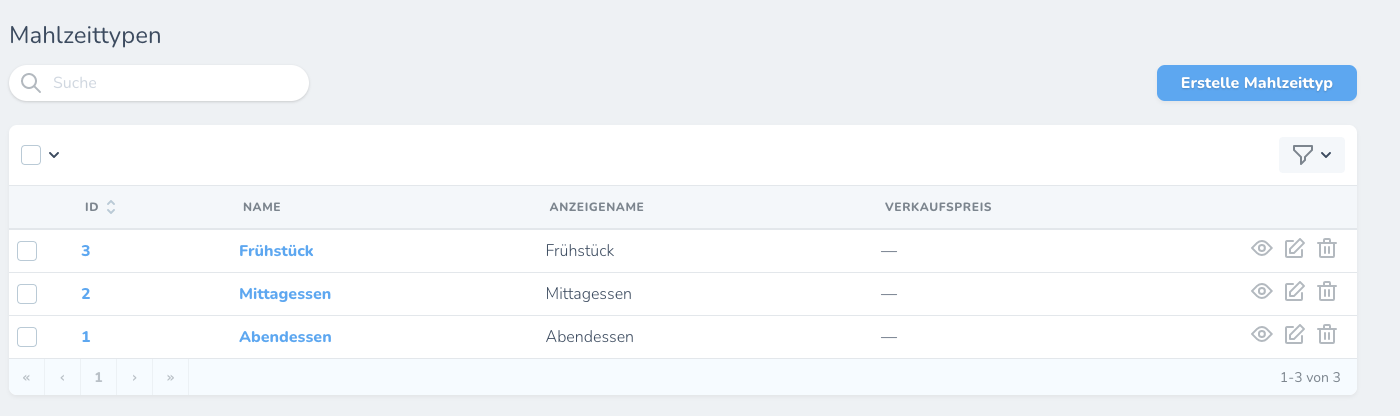Screen dimensions: 1400x416
Task: Toggle the select-all checkbox
Action: (x=31, y=155)
